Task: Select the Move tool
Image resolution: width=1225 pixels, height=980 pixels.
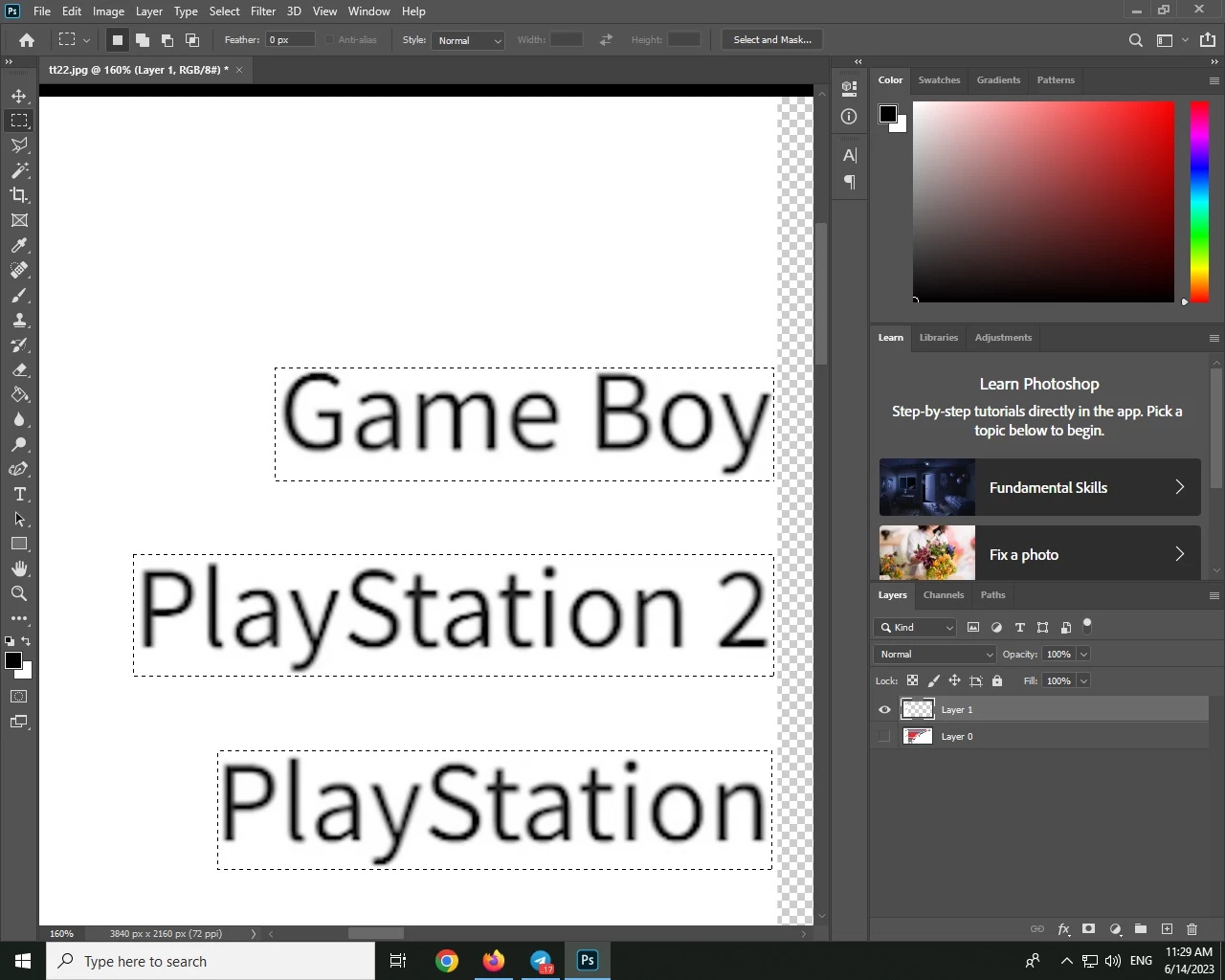Action: point(19,96)
